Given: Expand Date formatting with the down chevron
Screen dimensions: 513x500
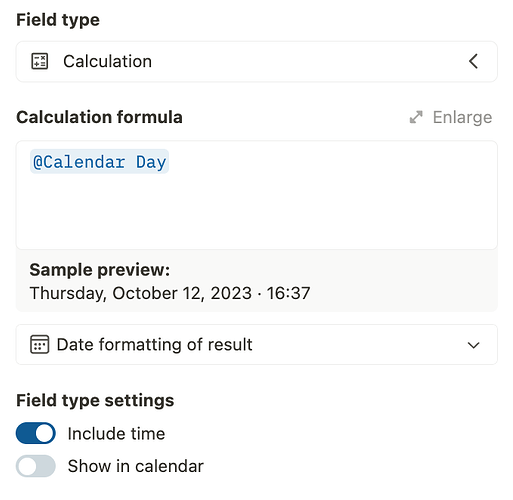Looking at the screenshot, I should coord(473,345).
